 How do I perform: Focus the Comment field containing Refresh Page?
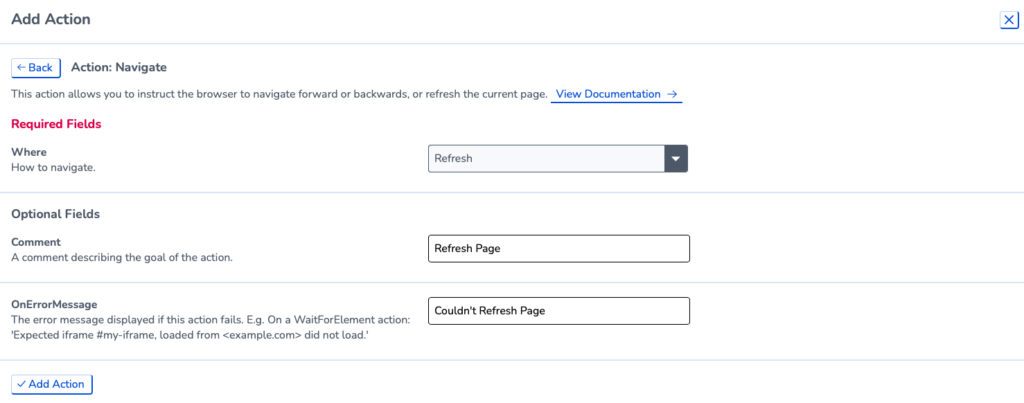pos(558,249)
